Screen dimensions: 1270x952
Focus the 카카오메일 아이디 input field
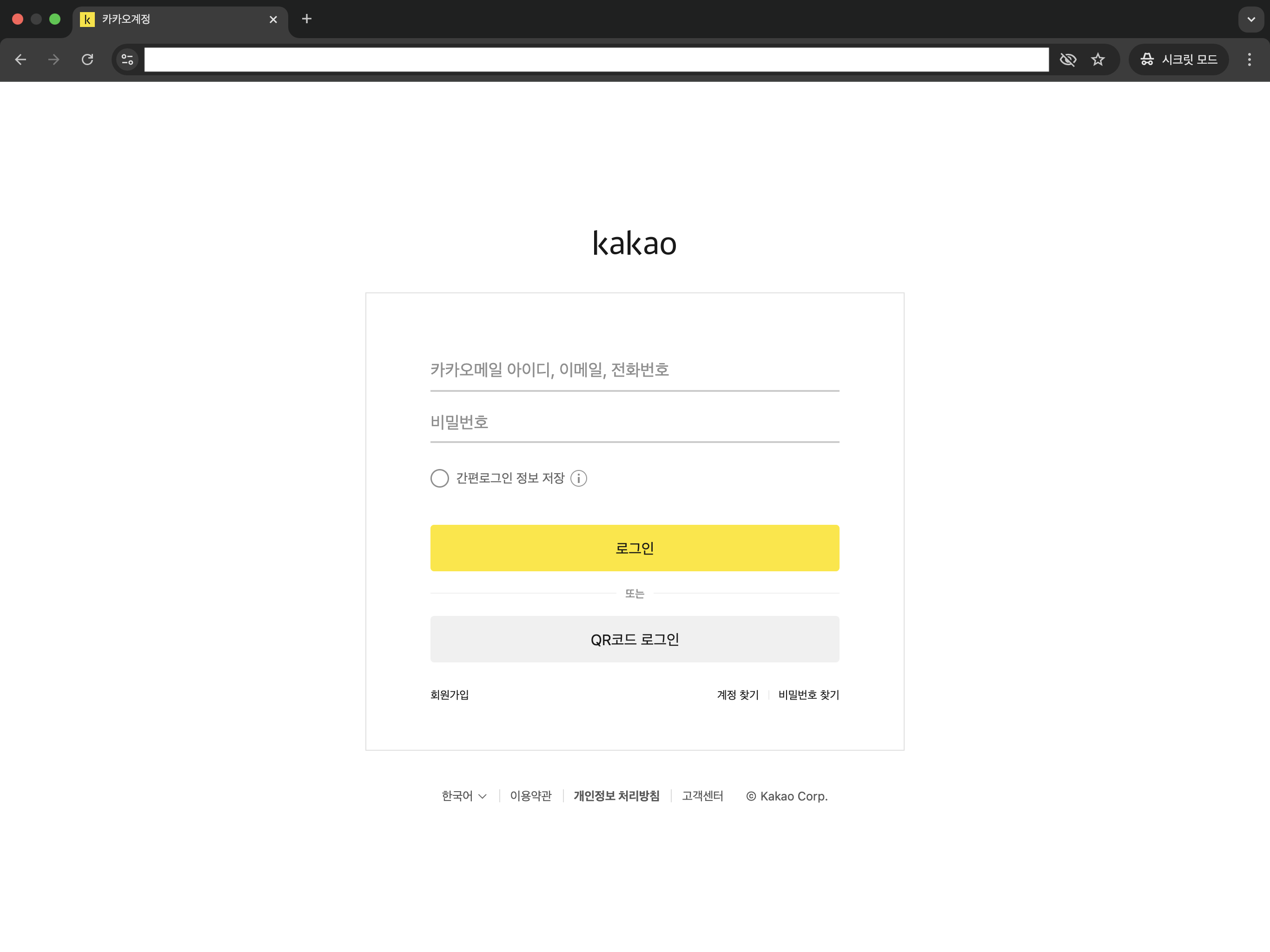635,370
